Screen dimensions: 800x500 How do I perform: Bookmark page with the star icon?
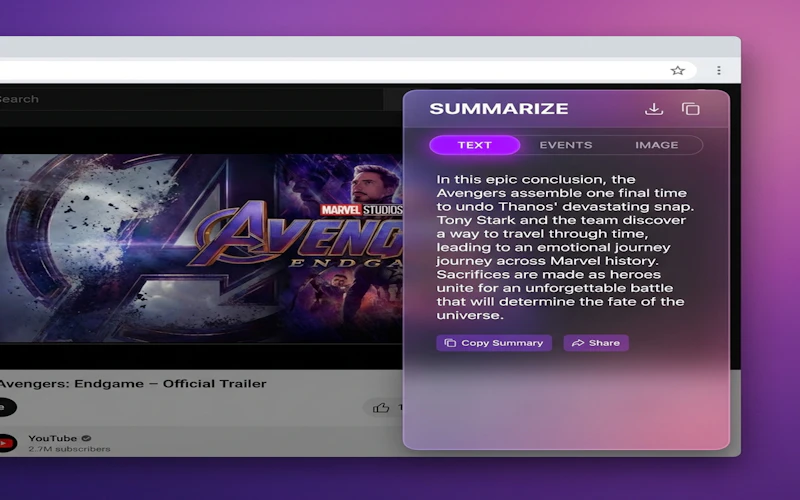(x=678, y=70)
